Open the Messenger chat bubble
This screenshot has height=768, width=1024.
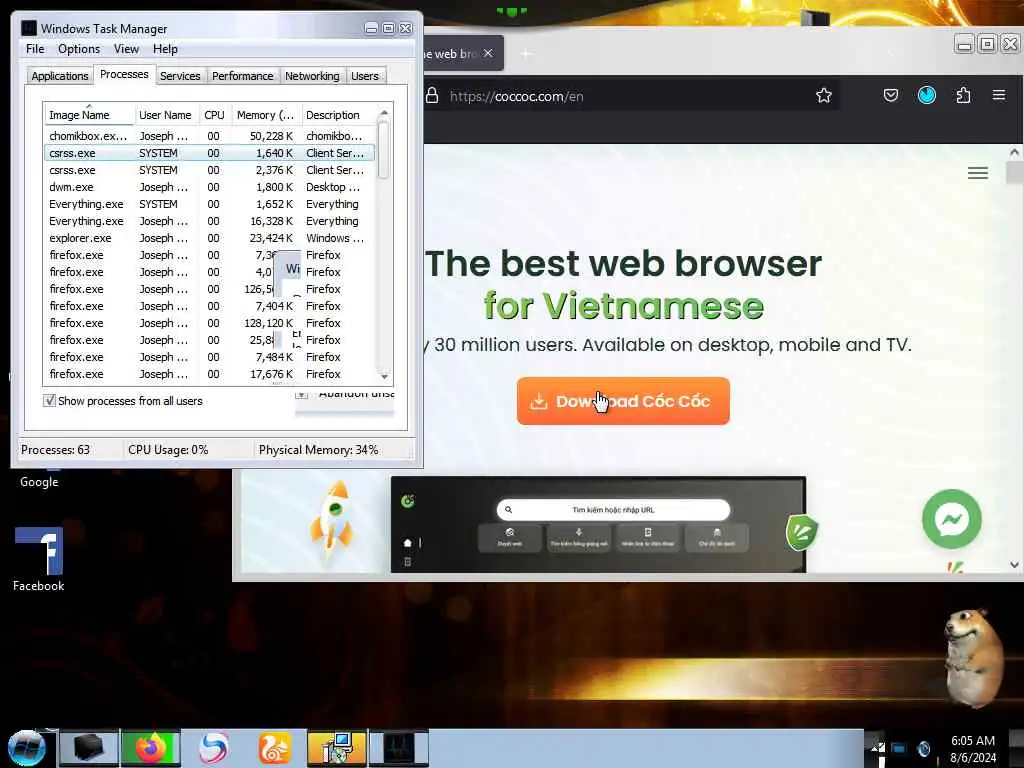click(952, 519)
